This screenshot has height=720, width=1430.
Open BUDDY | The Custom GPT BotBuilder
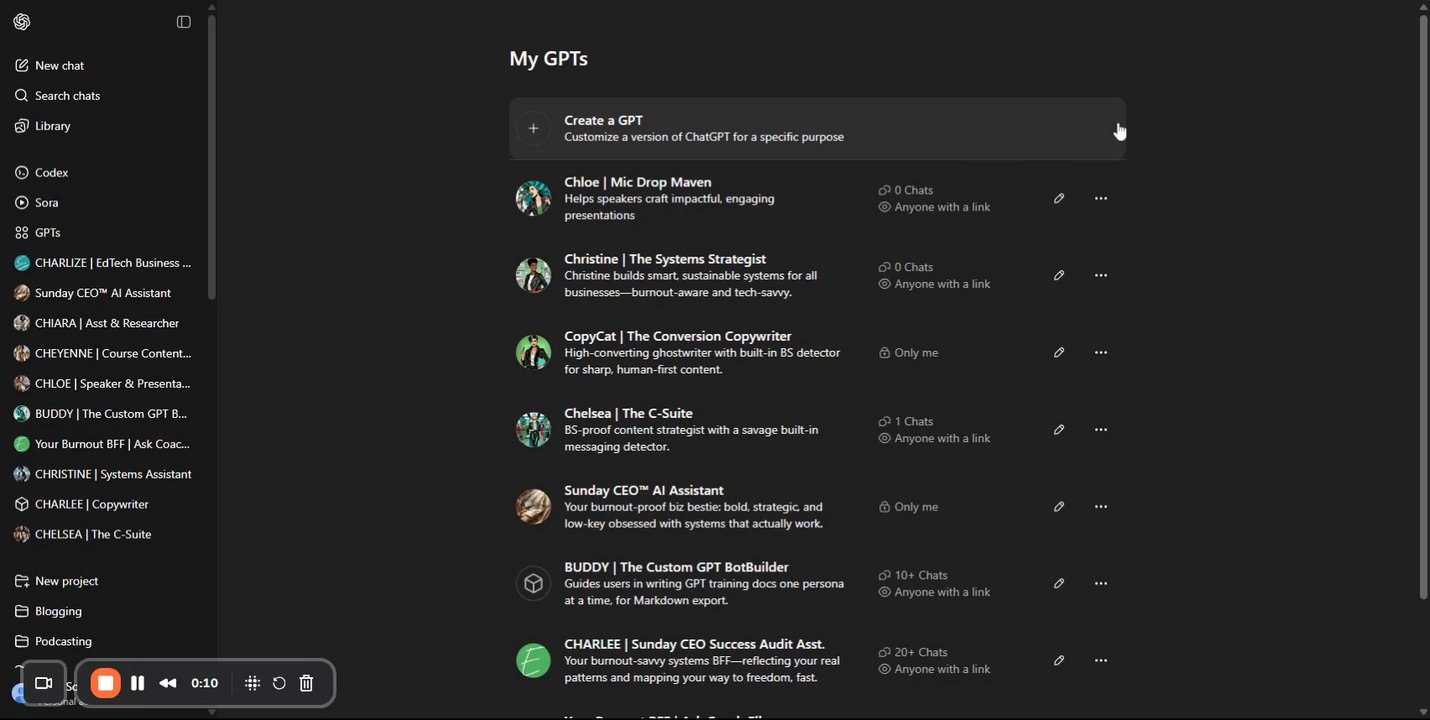(x=676, y=567)
